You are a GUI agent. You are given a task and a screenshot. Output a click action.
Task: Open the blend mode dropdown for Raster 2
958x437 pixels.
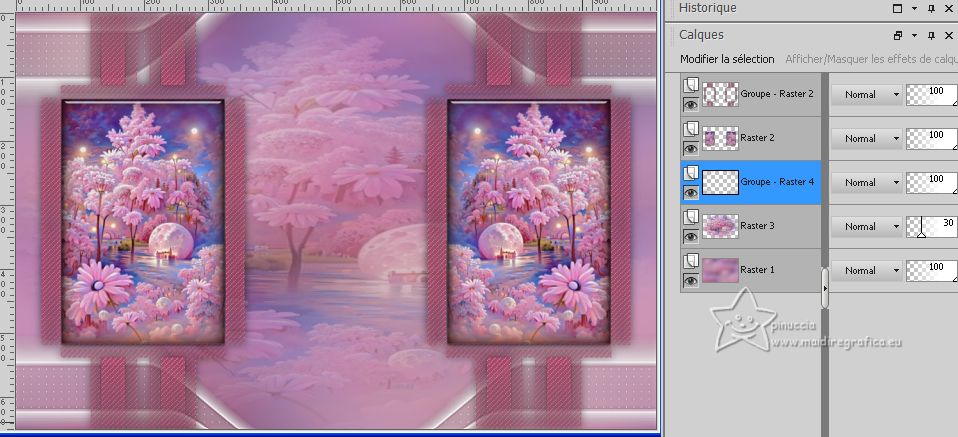tap(866, 139)
